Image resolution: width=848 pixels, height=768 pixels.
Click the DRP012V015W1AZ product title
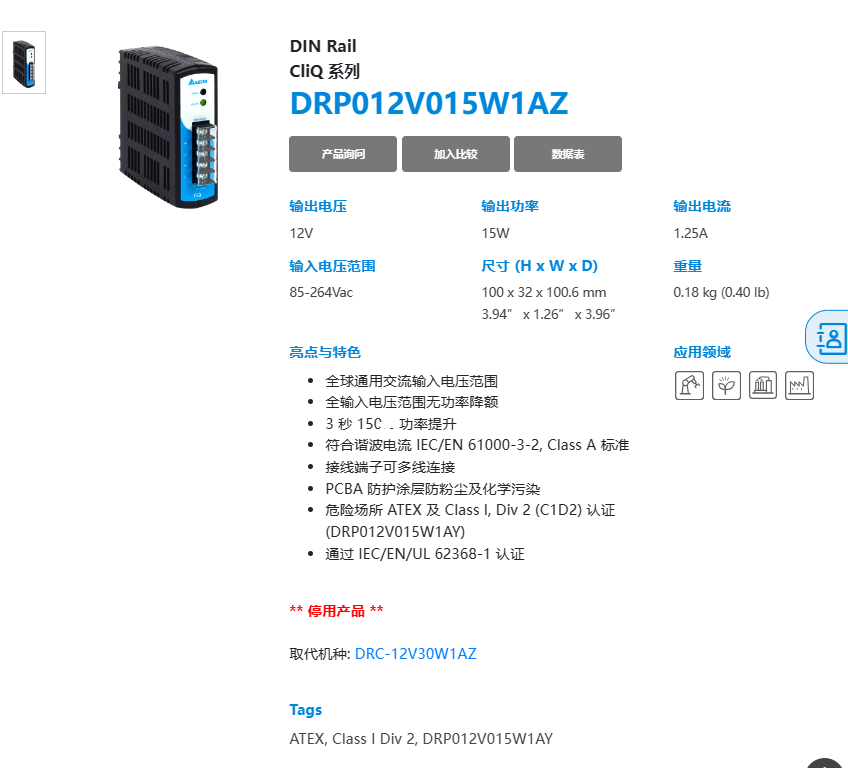pyautogui.click(x=429, y=103)
